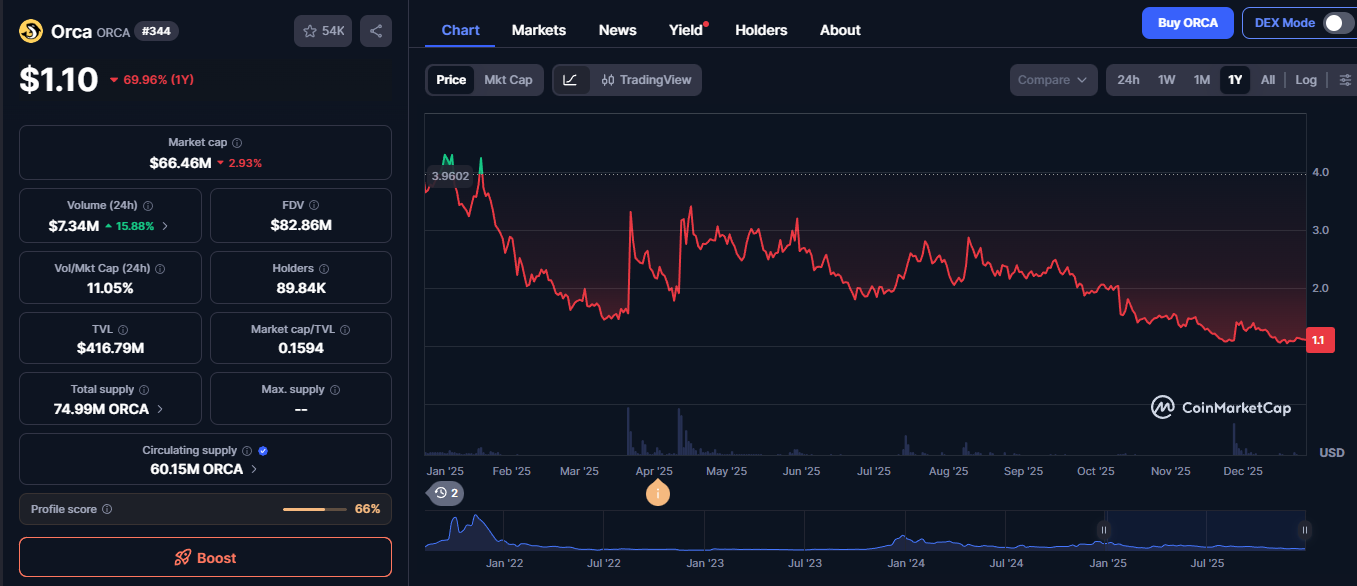Click the share icon near the watchlist star

tap(375, 31)
